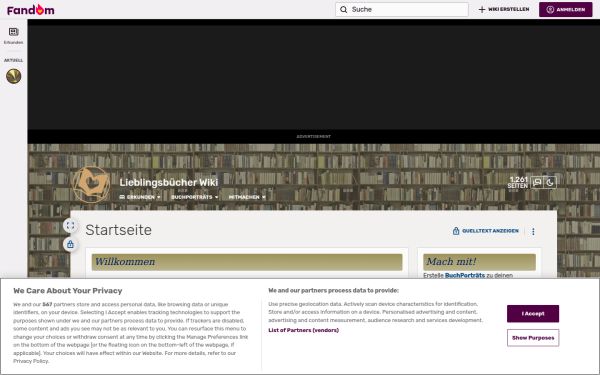Click Show Purposes button
Image resolution: width=600 pixels, height=375 pixels.
click(x=533, y=338)
